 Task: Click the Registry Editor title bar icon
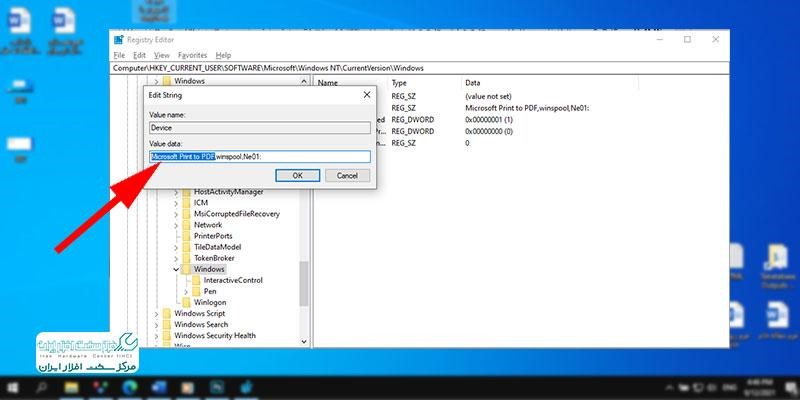point(119,40)
